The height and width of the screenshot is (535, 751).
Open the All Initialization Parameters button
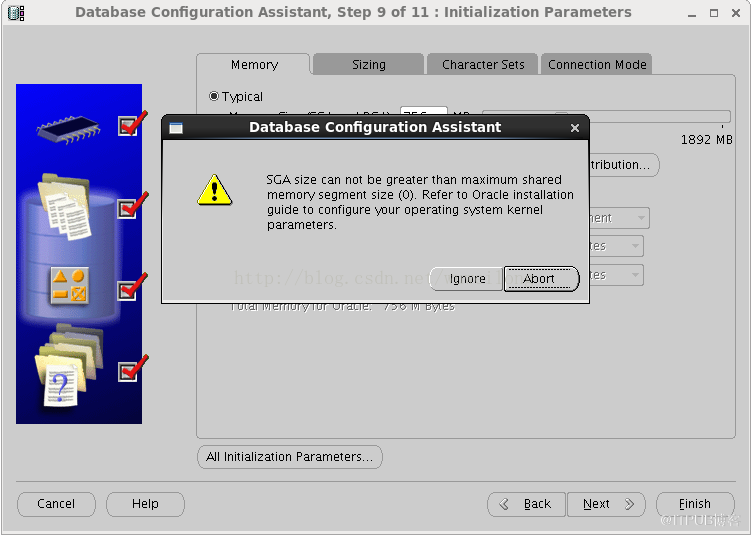point(290,457)
